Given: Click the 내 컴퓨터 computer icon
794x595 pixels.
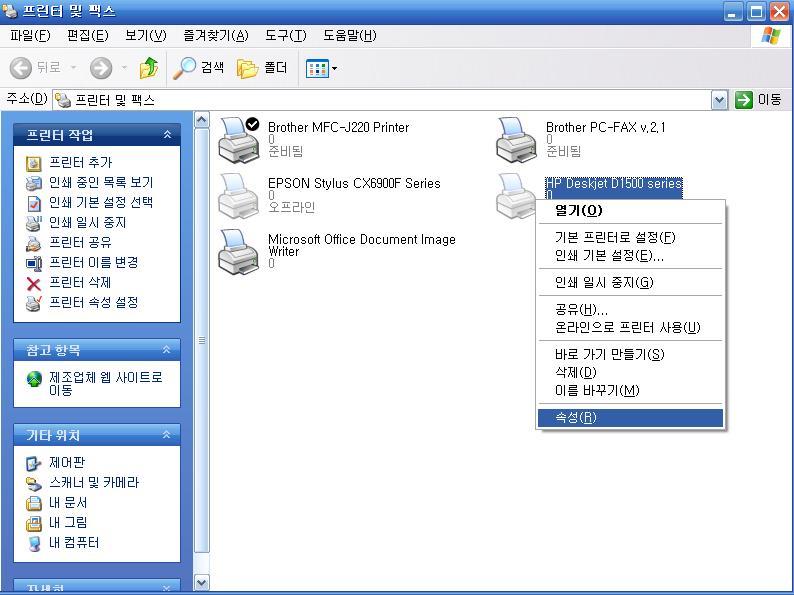Looking at the screenshot, I should coord(33,543).
